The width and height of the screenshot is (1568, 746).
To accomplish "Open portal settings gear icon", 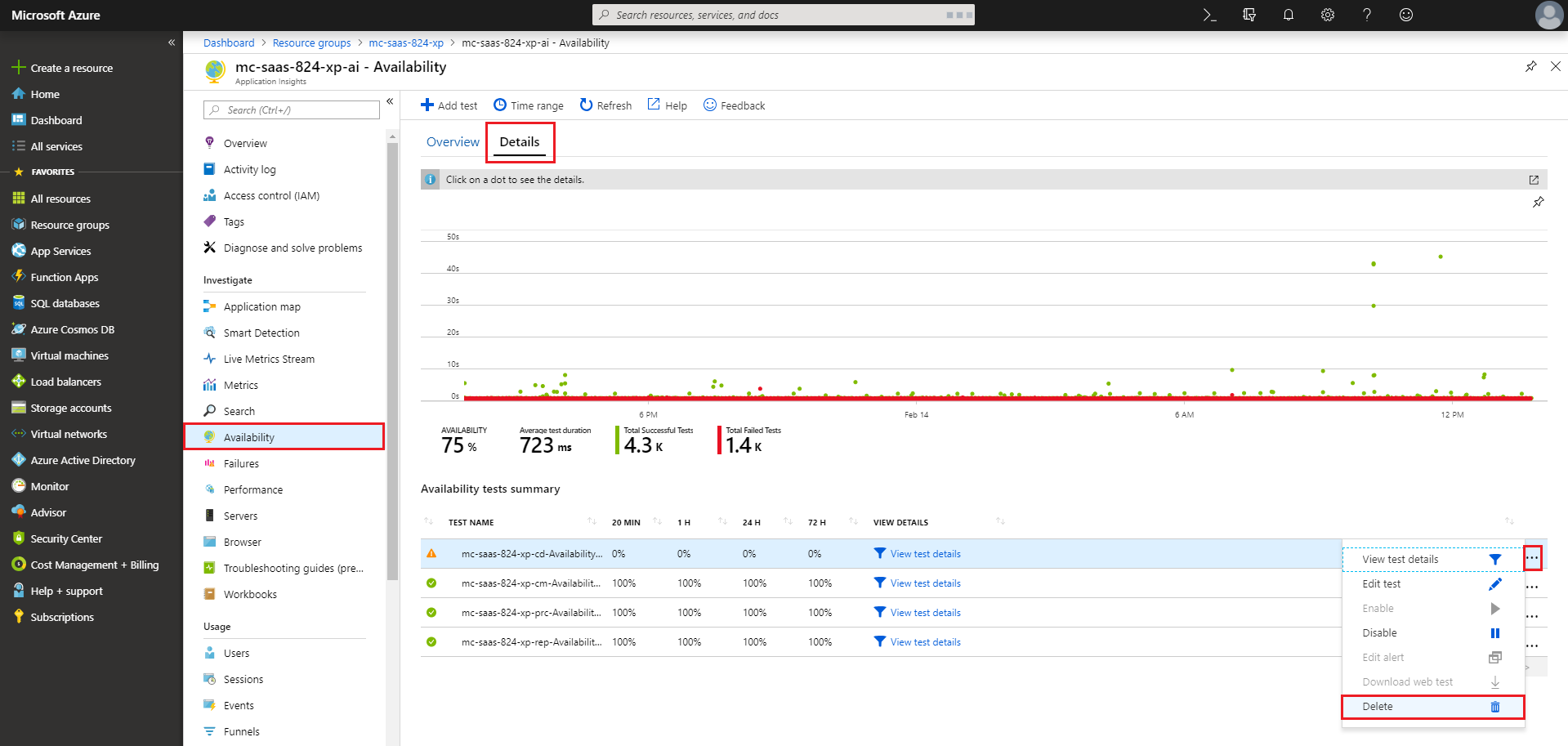I will click(x=1327, y=15).
